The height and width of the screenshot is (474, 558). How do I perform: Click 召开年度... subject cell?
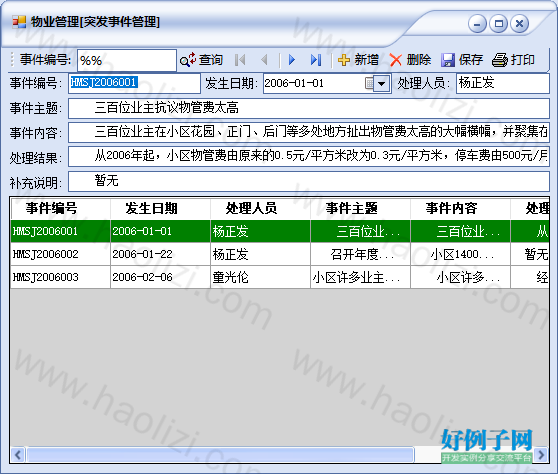(x=360, y=254)
